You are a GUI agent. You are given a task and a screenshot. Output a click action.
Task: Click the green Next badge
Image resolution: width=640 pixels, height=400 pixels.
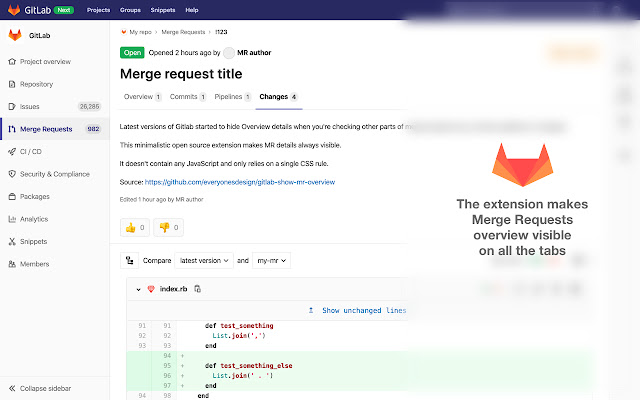pos(64,10)
